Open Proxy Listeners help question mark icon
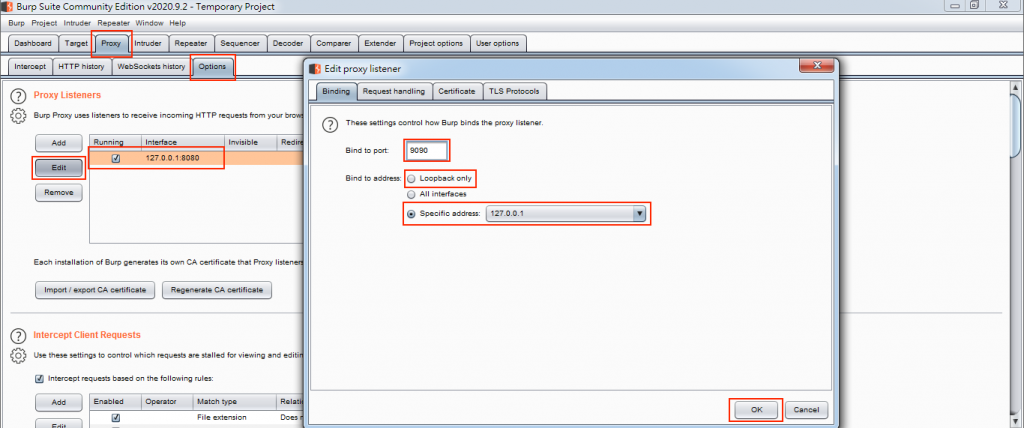 [x=18, y=96]
